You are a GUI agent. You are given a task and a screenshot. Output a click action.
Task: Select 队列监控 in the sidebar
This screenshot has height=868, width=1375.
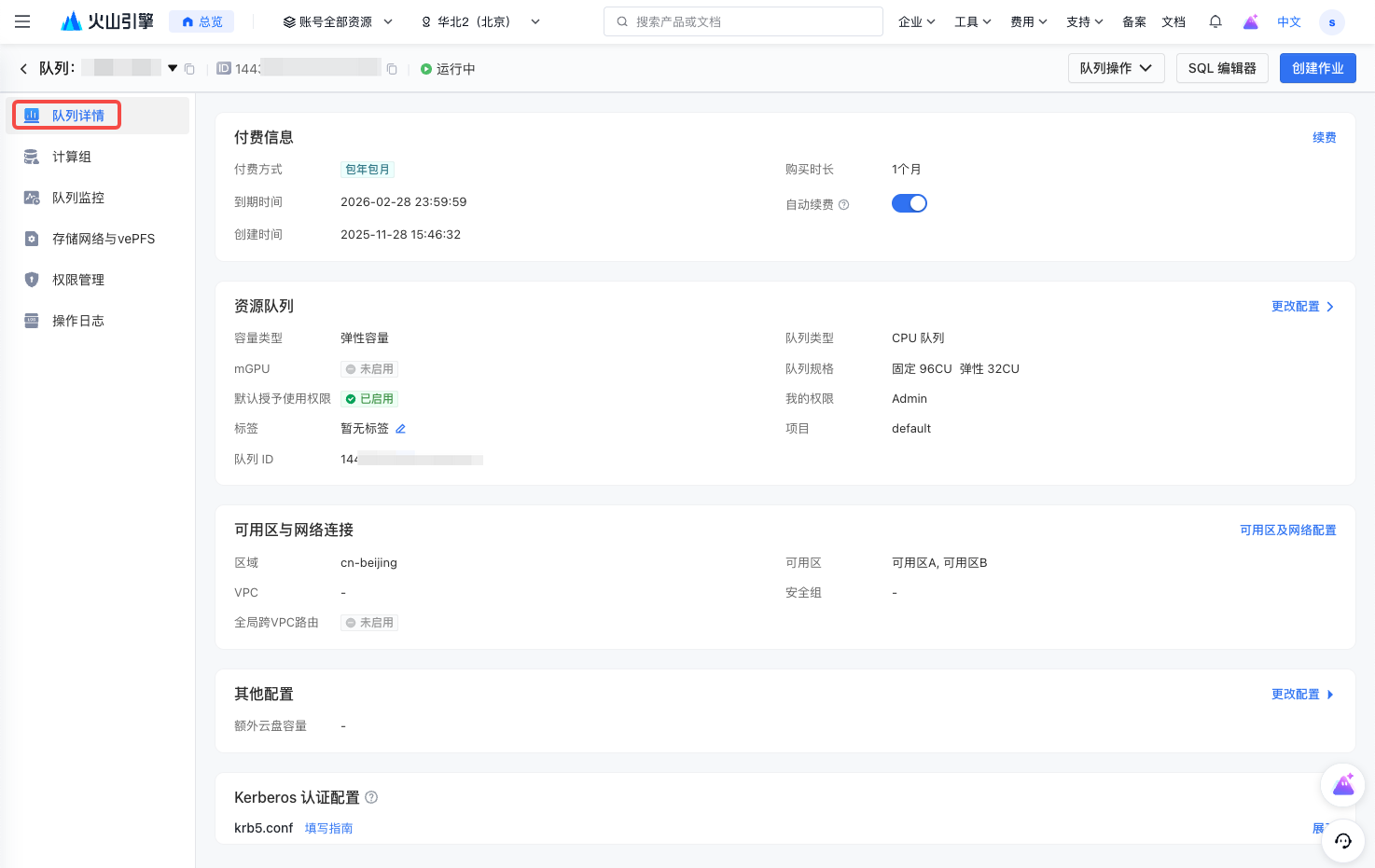pos(78,198)
